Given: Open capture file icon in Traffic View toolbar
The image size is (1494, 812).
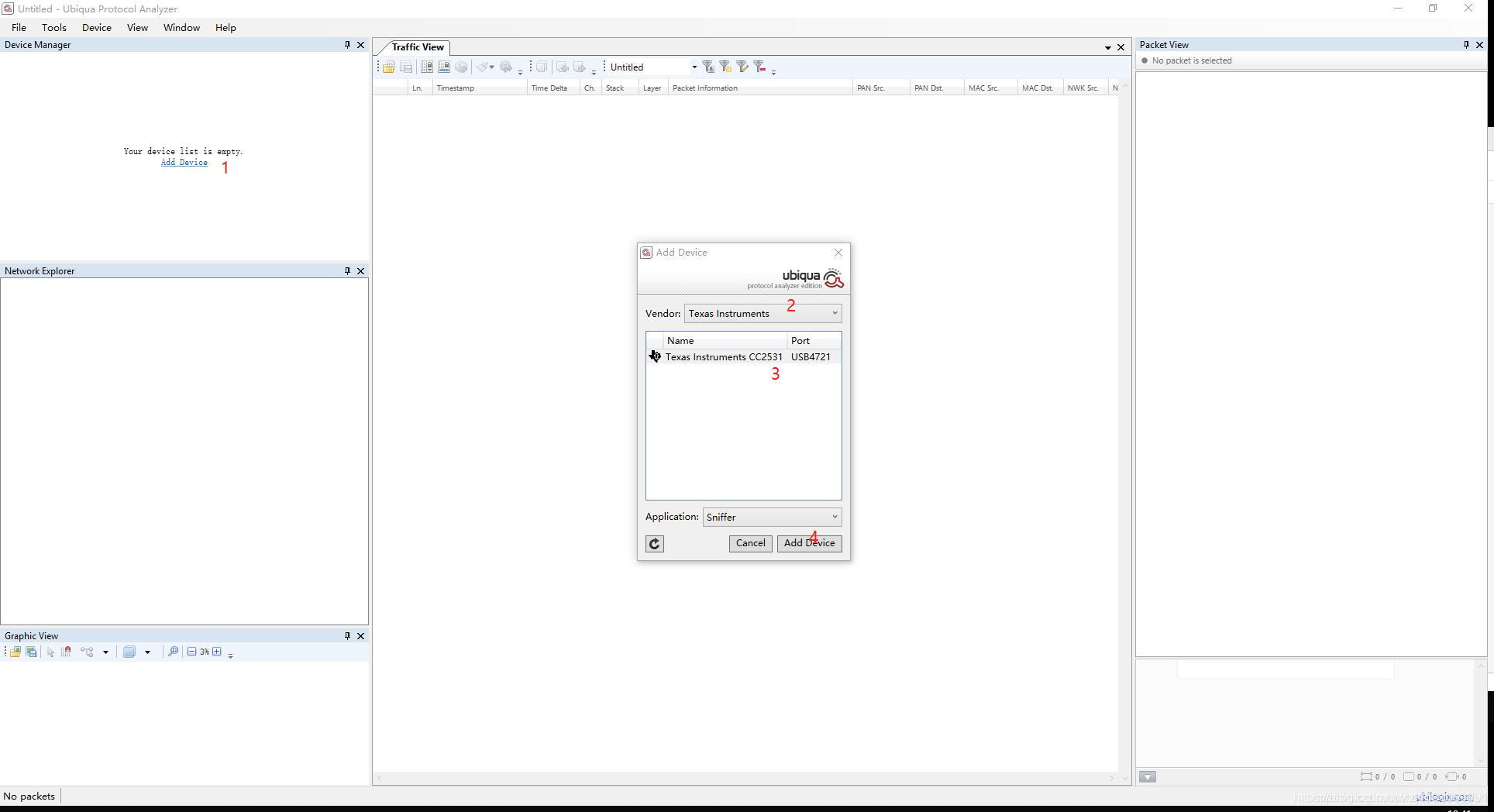Looking at the screenshot, I should coord(389,67).
